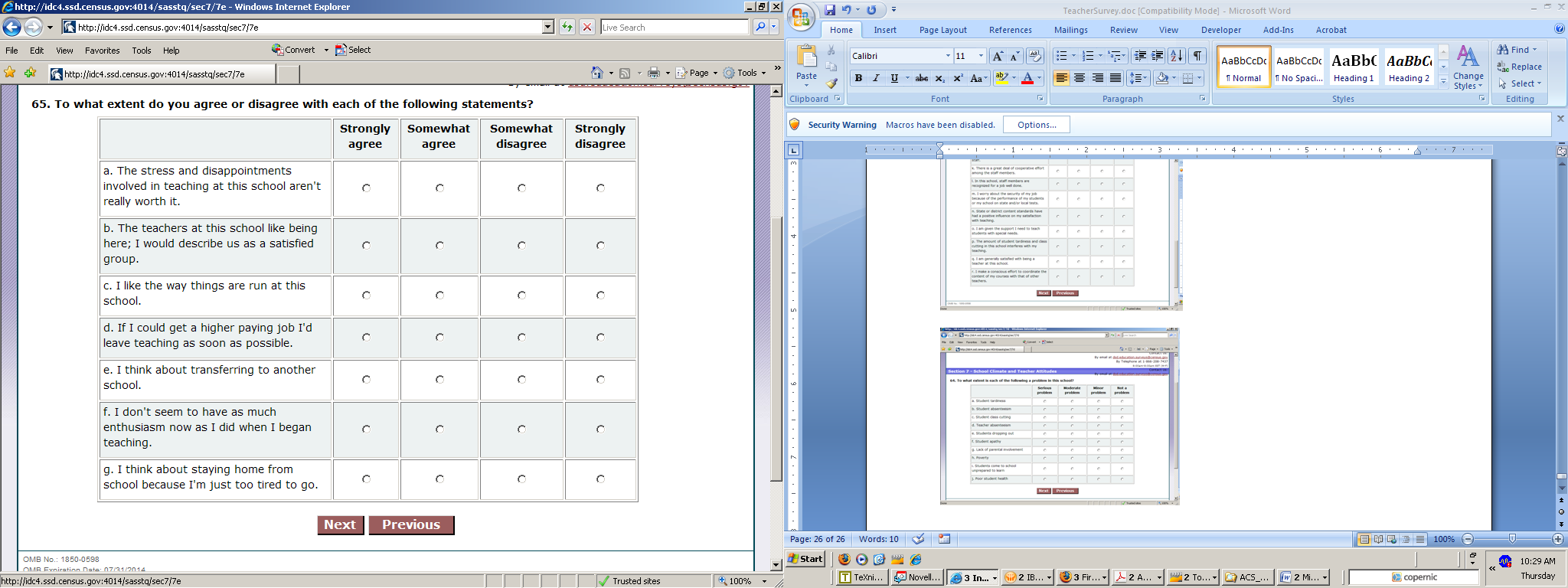Select Somewhat disagree for statement c
Viewport: 1568px width, 588px height.
coord(521,295)
